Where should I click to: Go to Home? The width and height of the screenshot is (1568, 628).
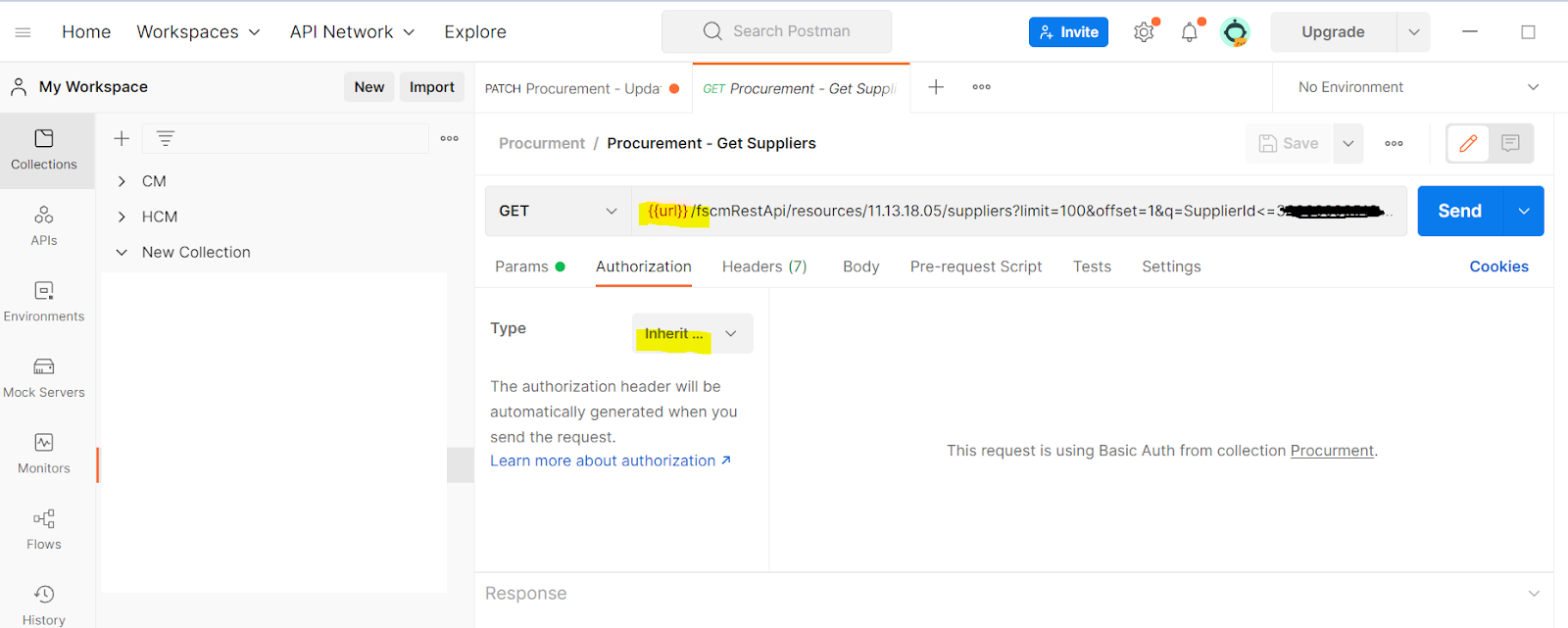click(86, 32)
